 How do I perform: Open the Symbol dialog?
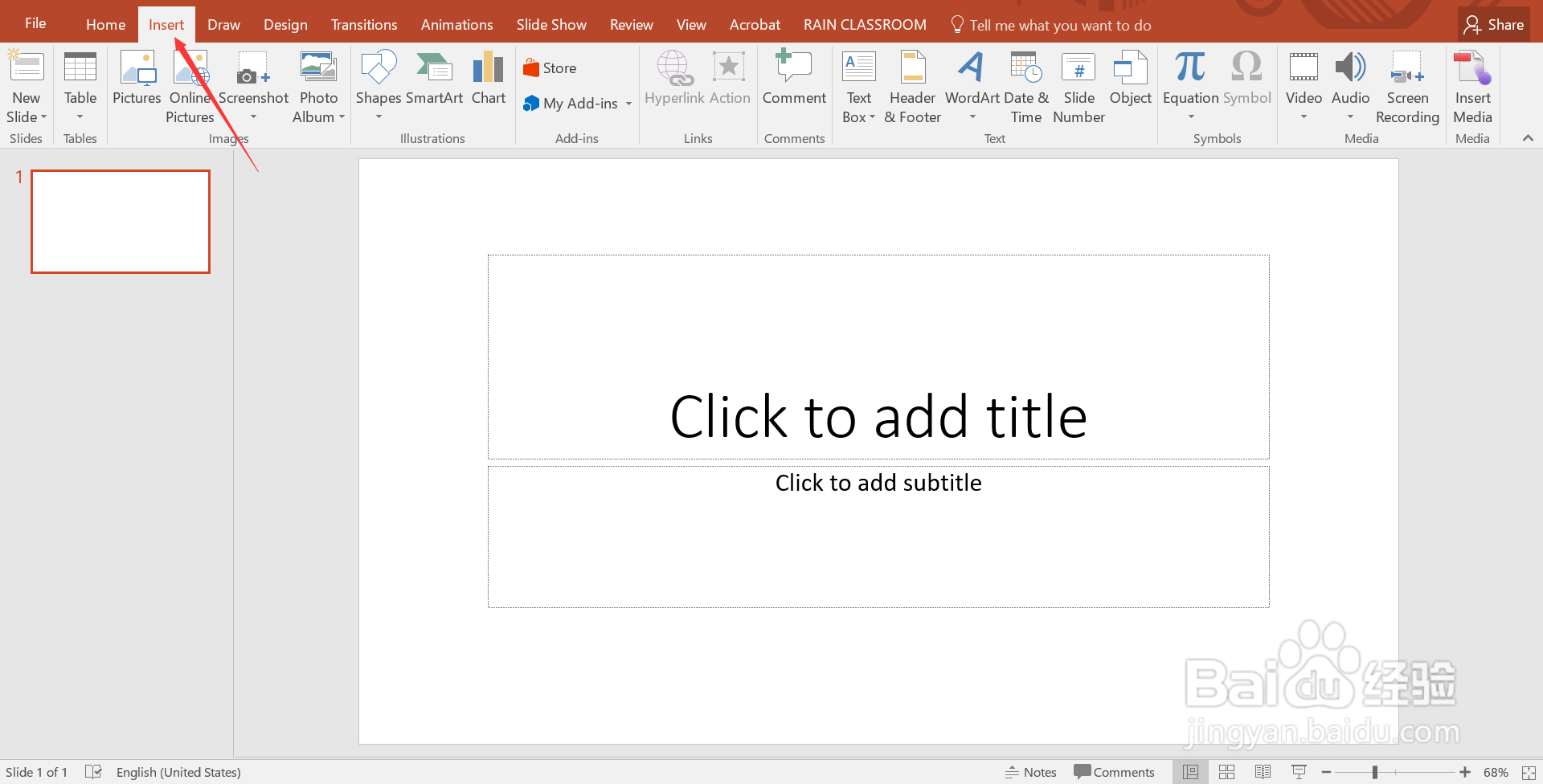[1247, 78]
